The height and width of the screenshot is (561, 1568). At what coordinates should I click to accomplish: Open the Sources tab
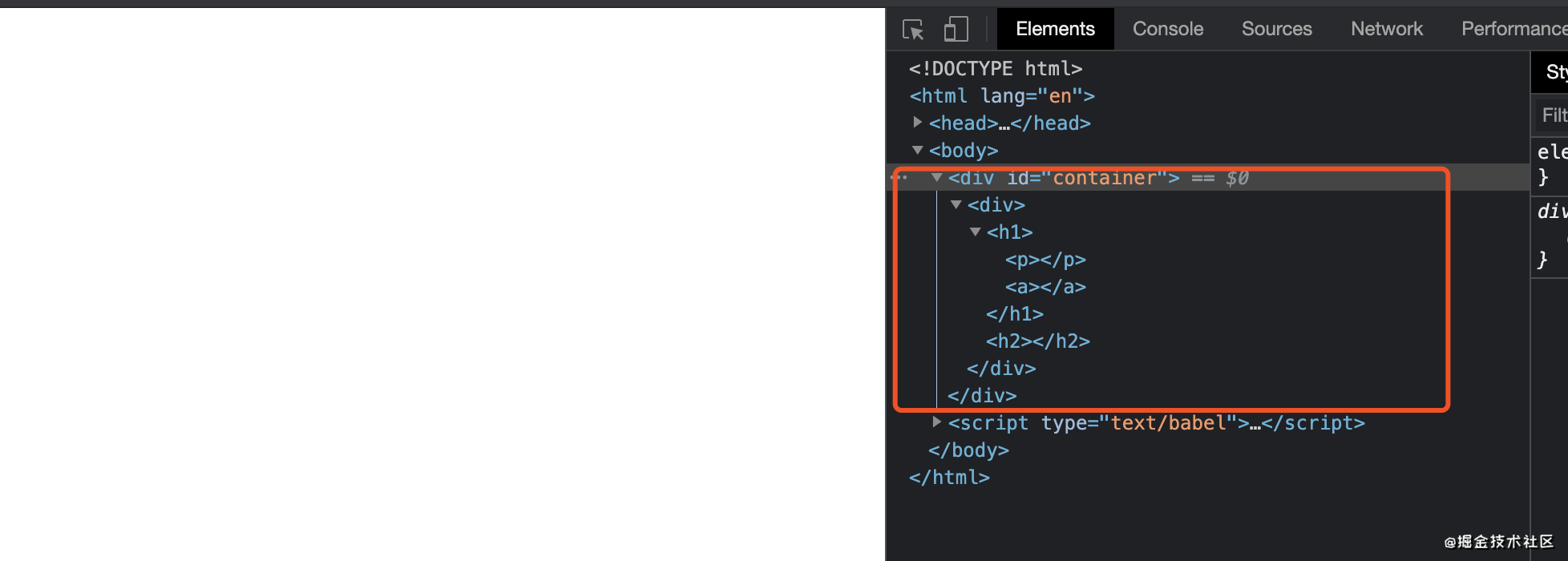click(x=1277, y=29)
